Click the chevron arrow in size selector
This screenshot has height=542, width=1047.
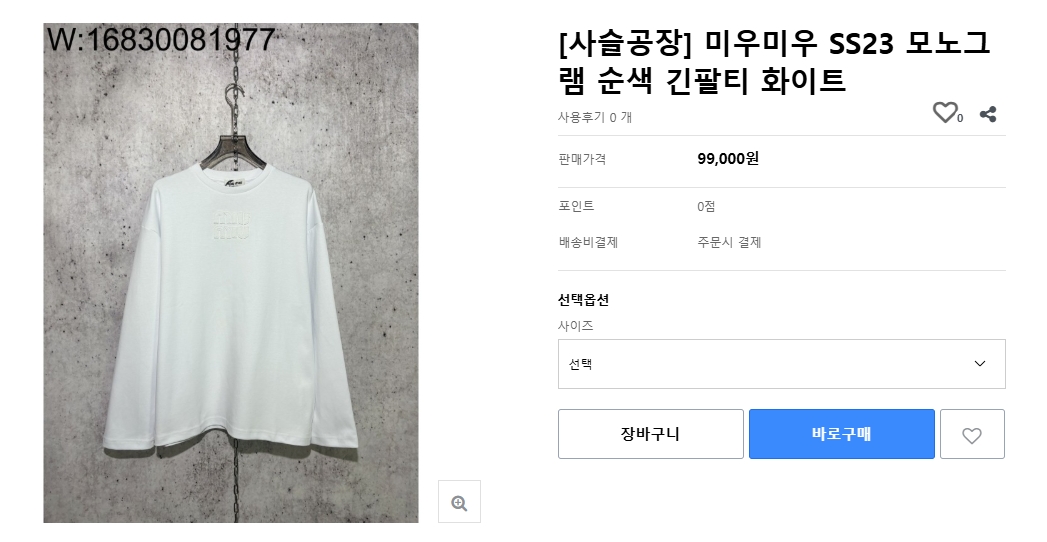(x=980, y=364)
